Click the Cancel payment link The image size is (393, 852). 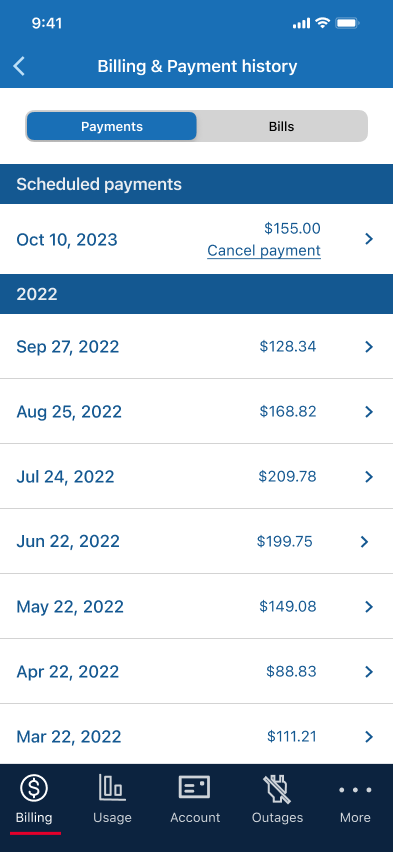pos(264,250)
